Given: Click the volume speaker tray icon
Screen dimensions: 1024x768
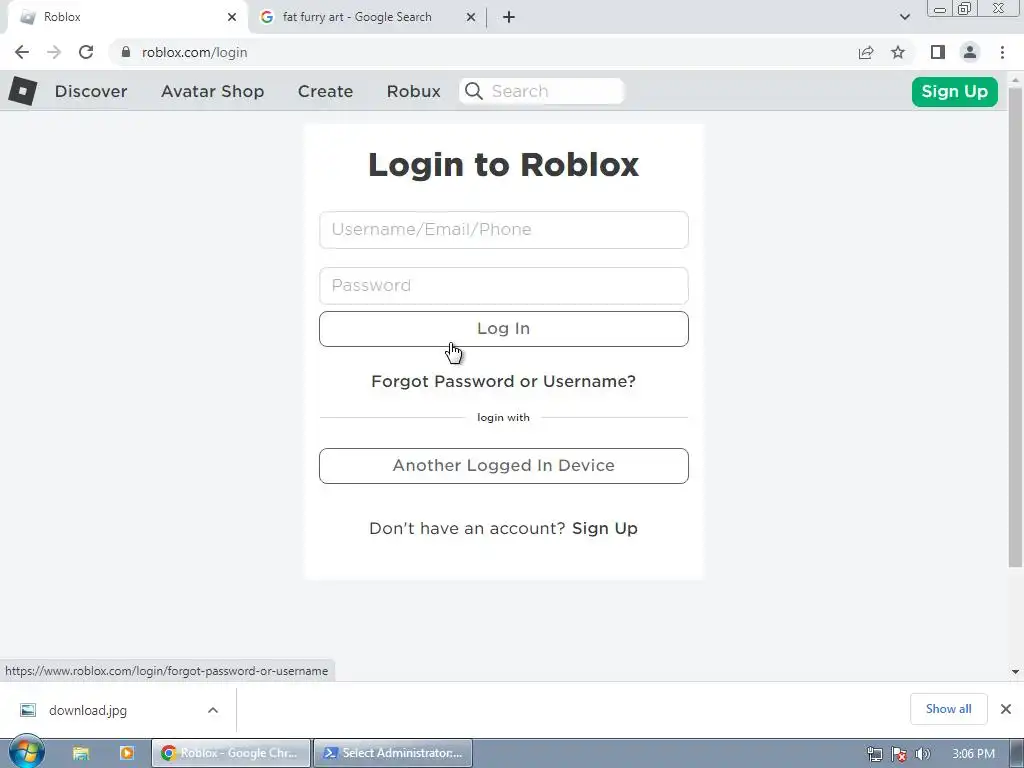Looking at the screenshot, I should (922, 754).
